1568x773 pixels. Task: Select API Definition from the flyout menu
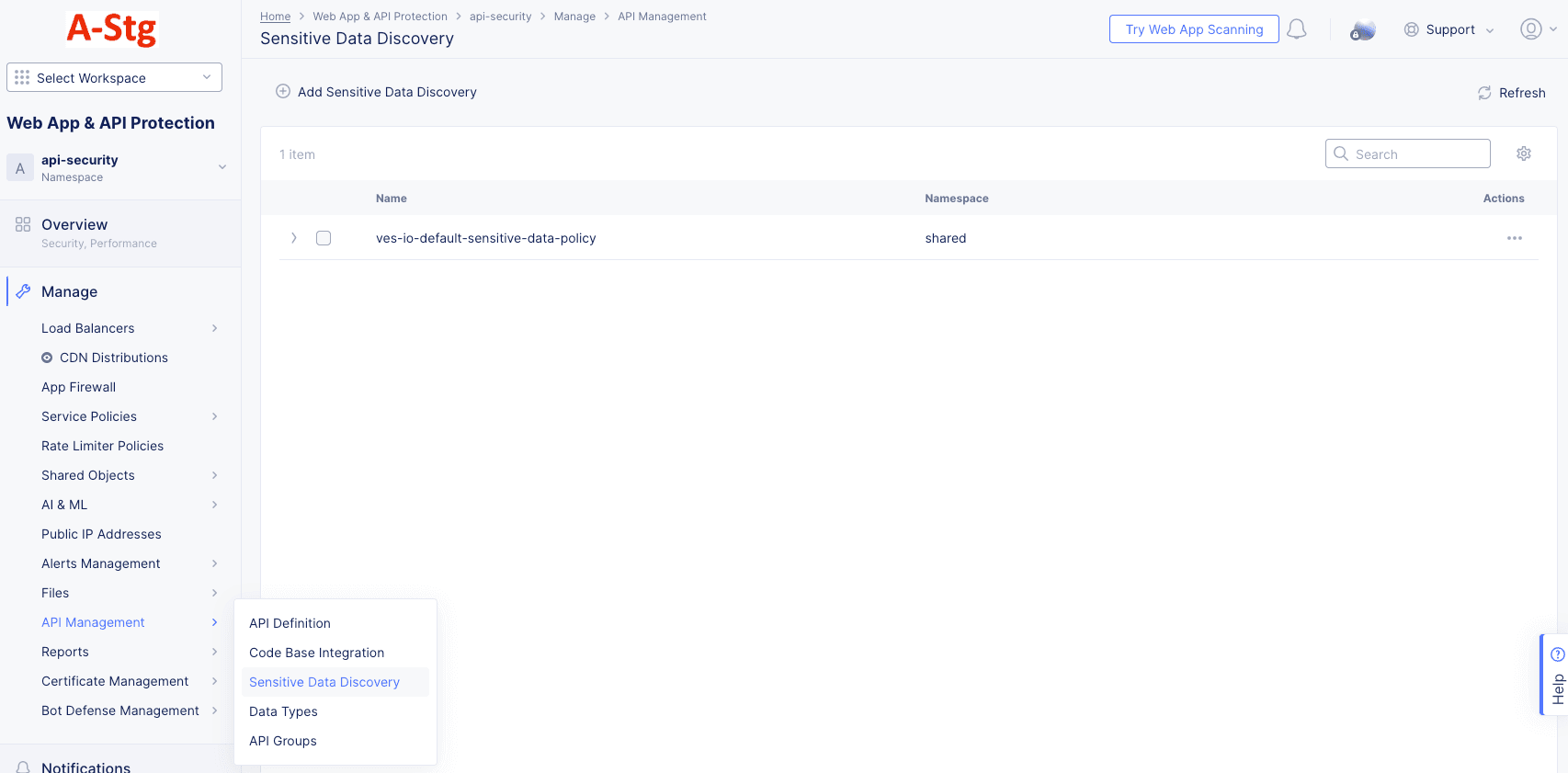(x=290, y=623)
